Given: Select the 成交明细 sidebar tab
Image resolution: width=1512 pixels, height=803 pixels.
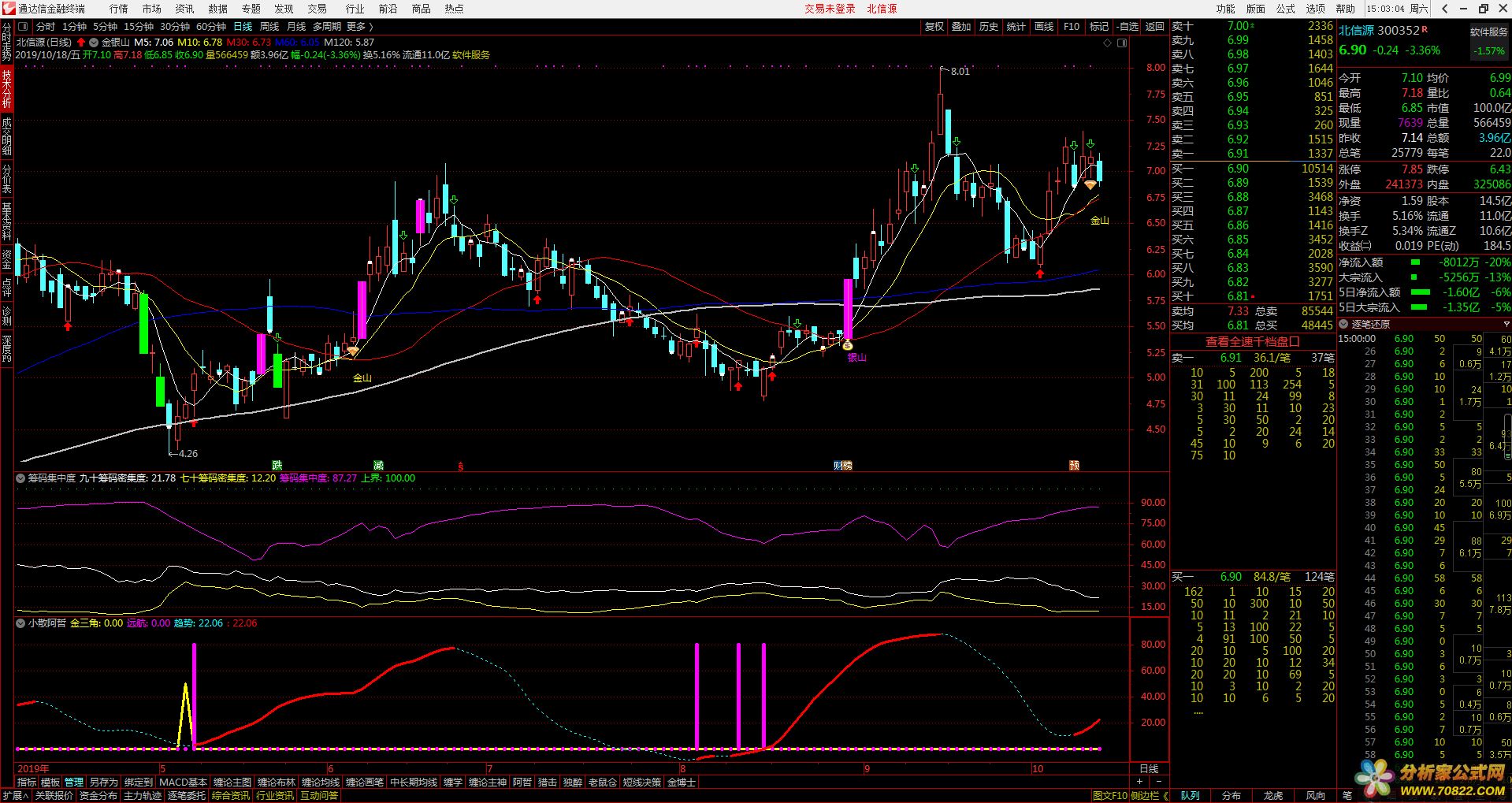Looking at the screenshot, I should coord(6,136).
